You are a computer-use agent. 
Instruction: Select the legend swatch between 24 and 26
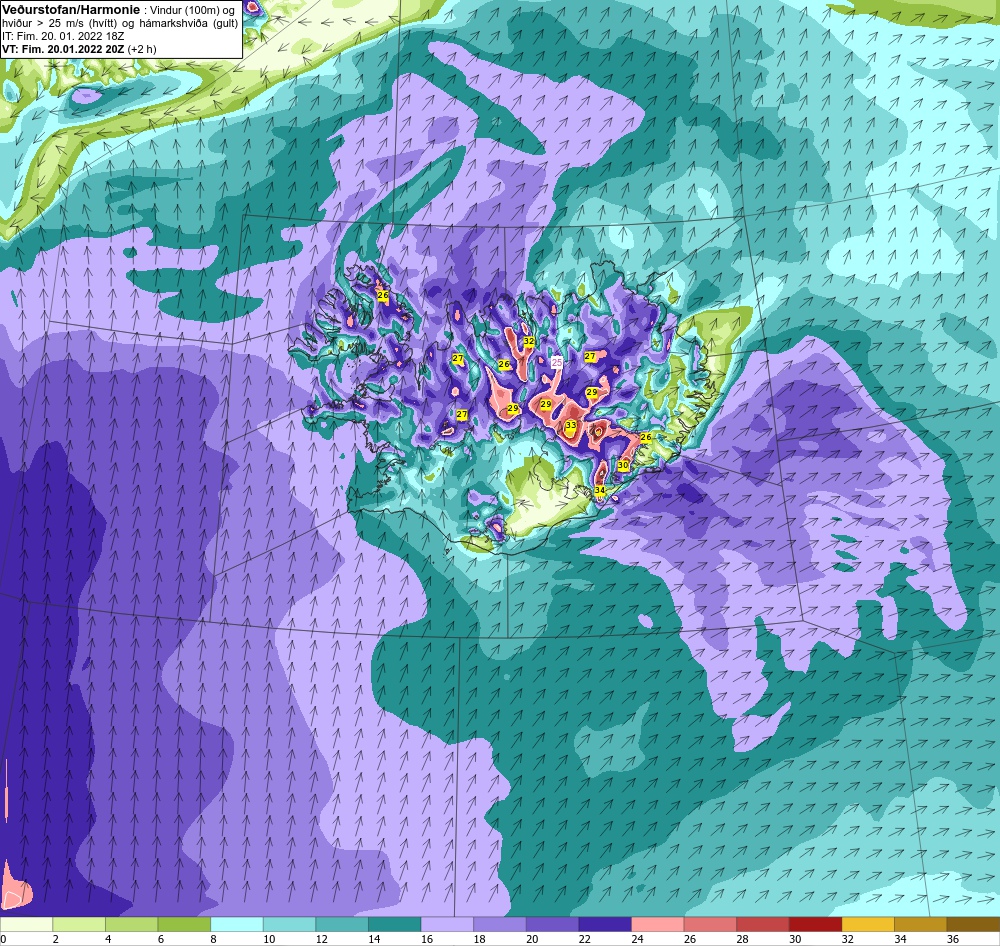(x=658, y=924)
